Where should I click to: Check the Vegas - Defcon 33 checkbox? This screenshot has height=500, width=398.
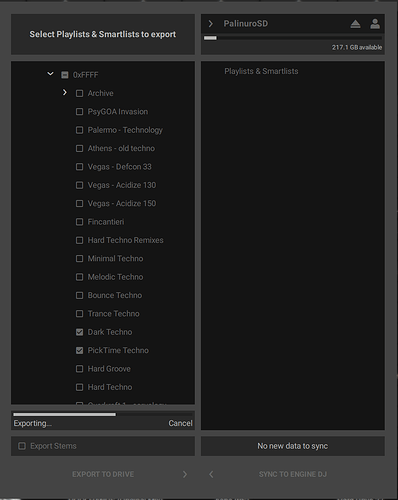pyautogui.click(x=79, y=167)
